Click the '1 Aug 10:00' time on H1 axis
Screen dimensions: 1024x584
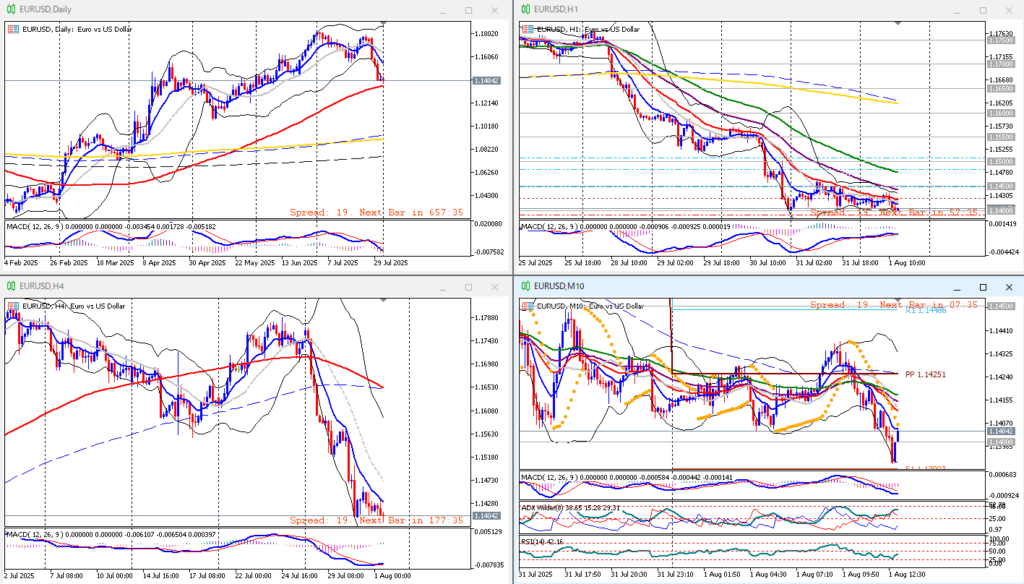(907, 263)
